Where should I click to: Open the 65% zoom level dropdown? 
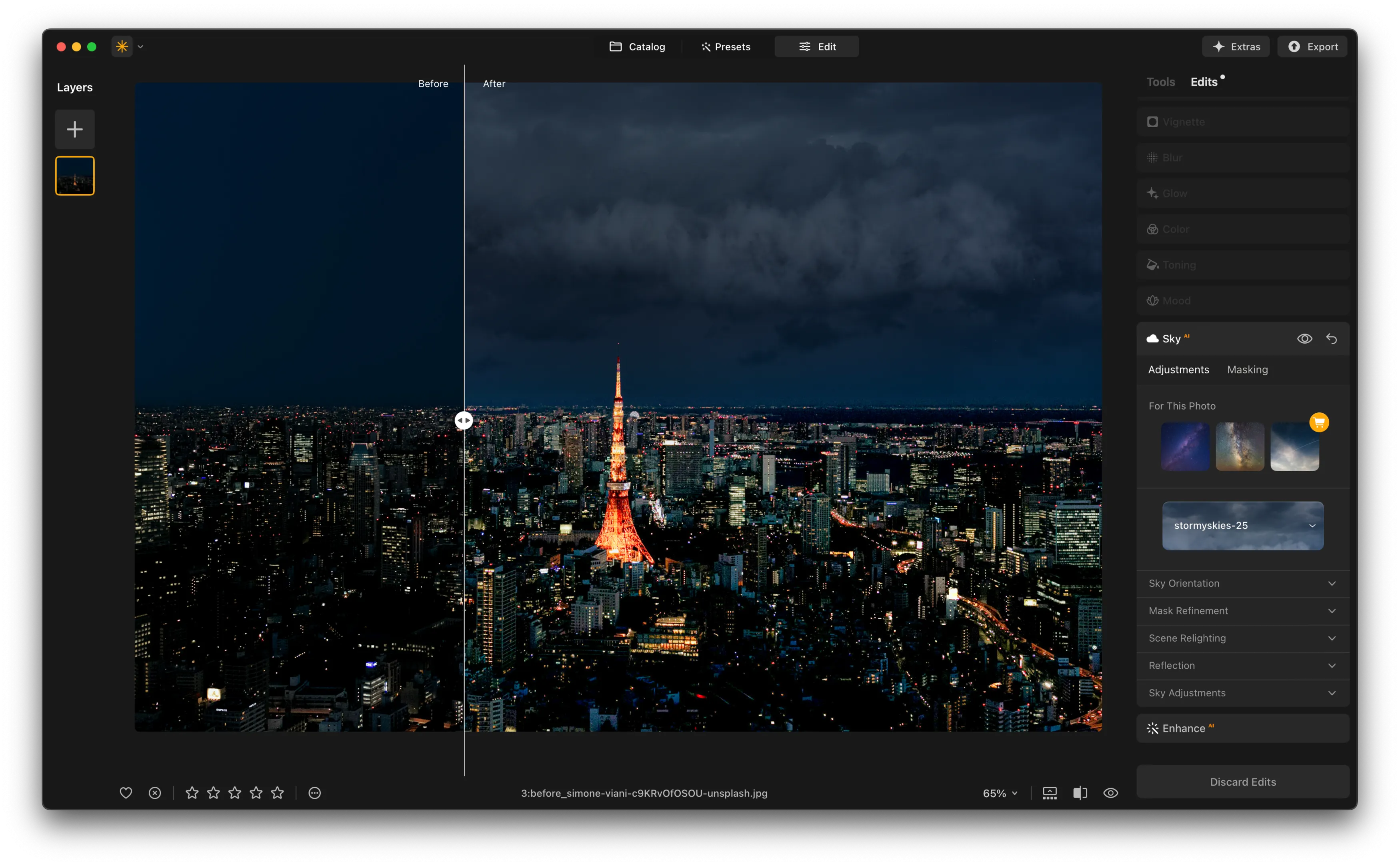click(x=1000, y=793)
